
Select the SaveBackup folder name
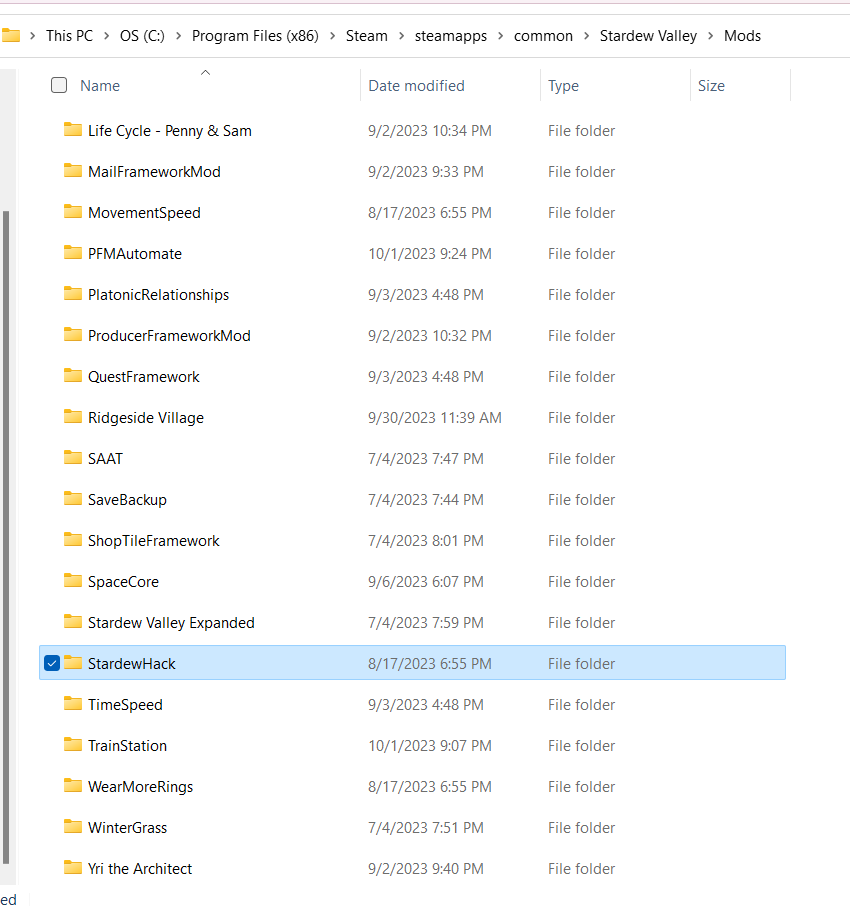pos(127,500)
